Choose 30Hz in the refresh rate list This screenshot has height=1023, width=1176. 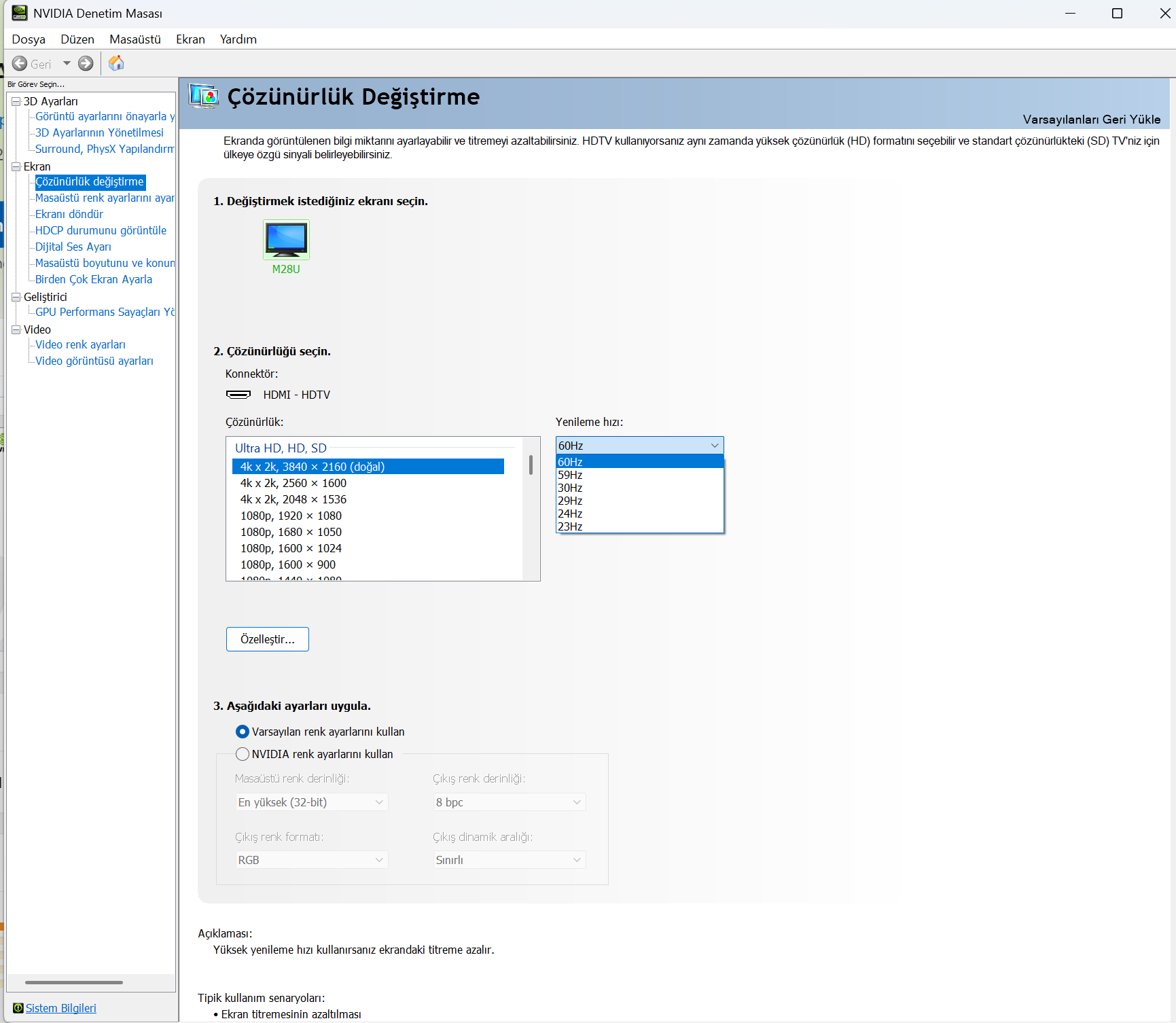click(639, 488)
